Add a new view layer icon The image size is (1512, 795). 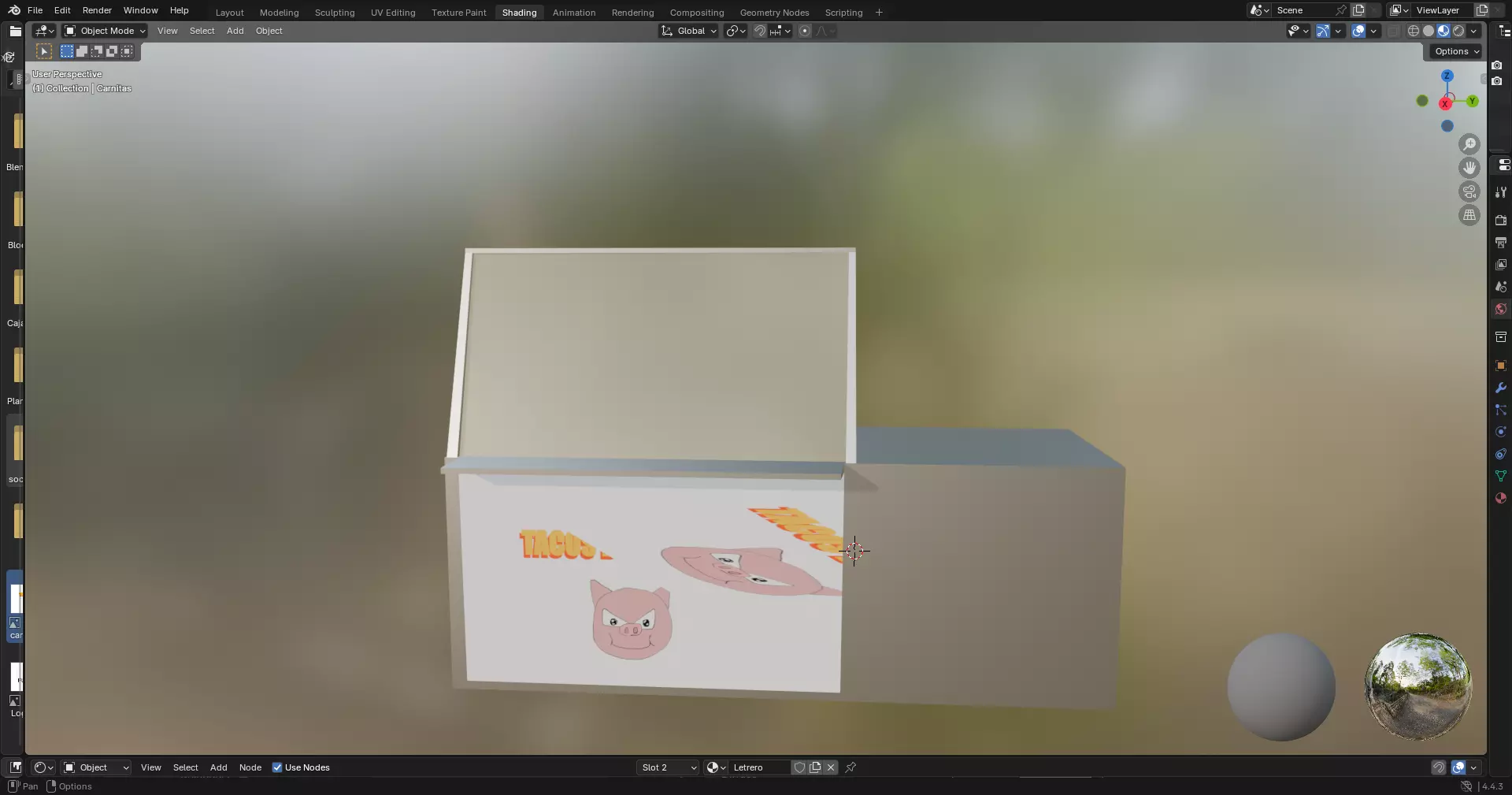pyautogui.click(x=1481, y=10)
